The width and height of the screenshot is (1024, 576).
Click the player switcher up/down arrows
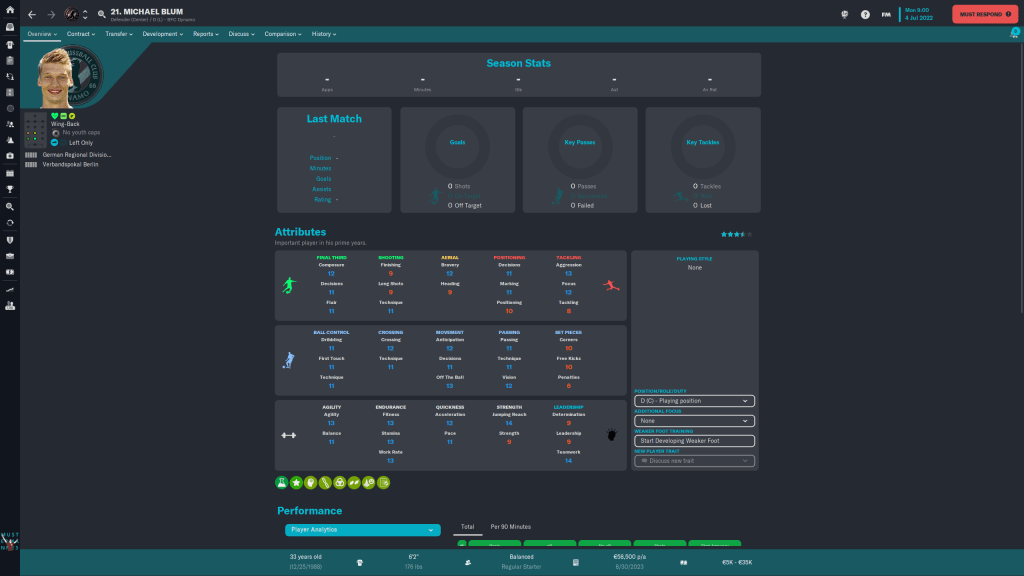(84, 14)
